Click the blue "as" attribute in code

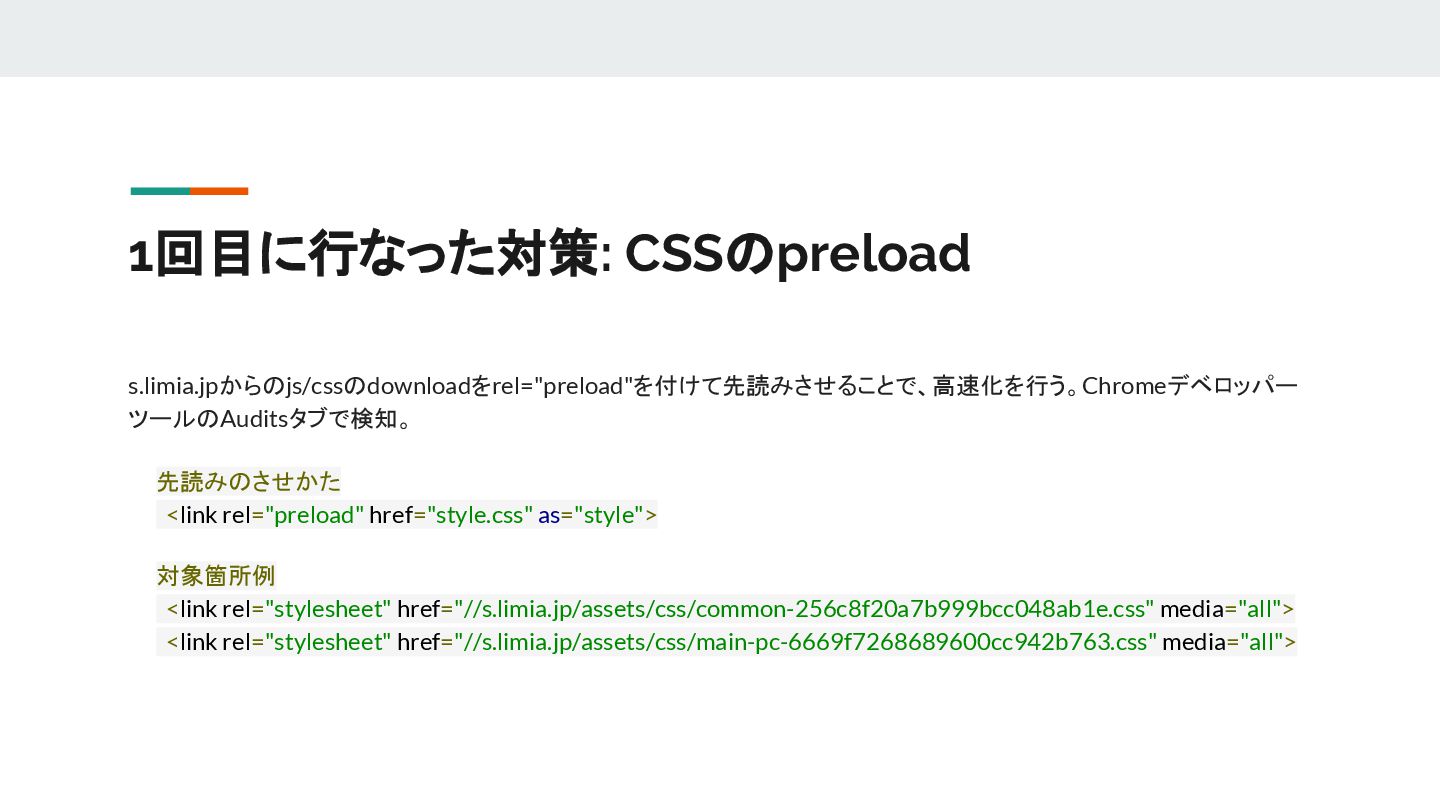click(549, 515)
